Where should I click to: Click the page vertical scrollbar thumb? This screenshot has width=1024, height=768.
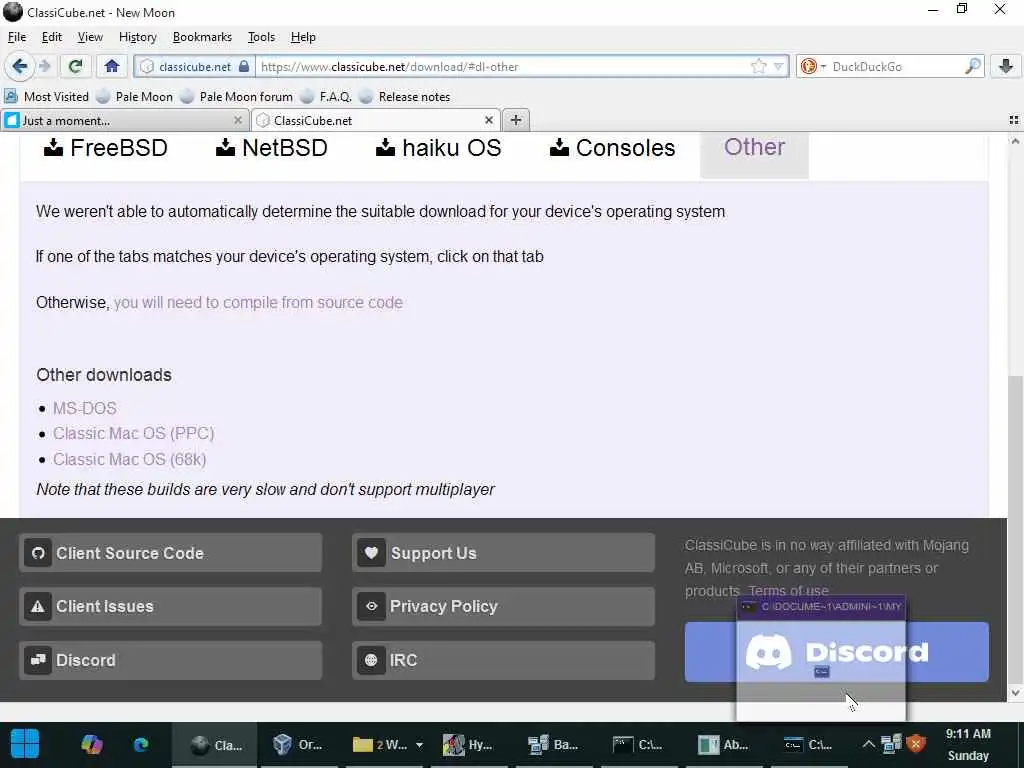tap(1015, 529)
